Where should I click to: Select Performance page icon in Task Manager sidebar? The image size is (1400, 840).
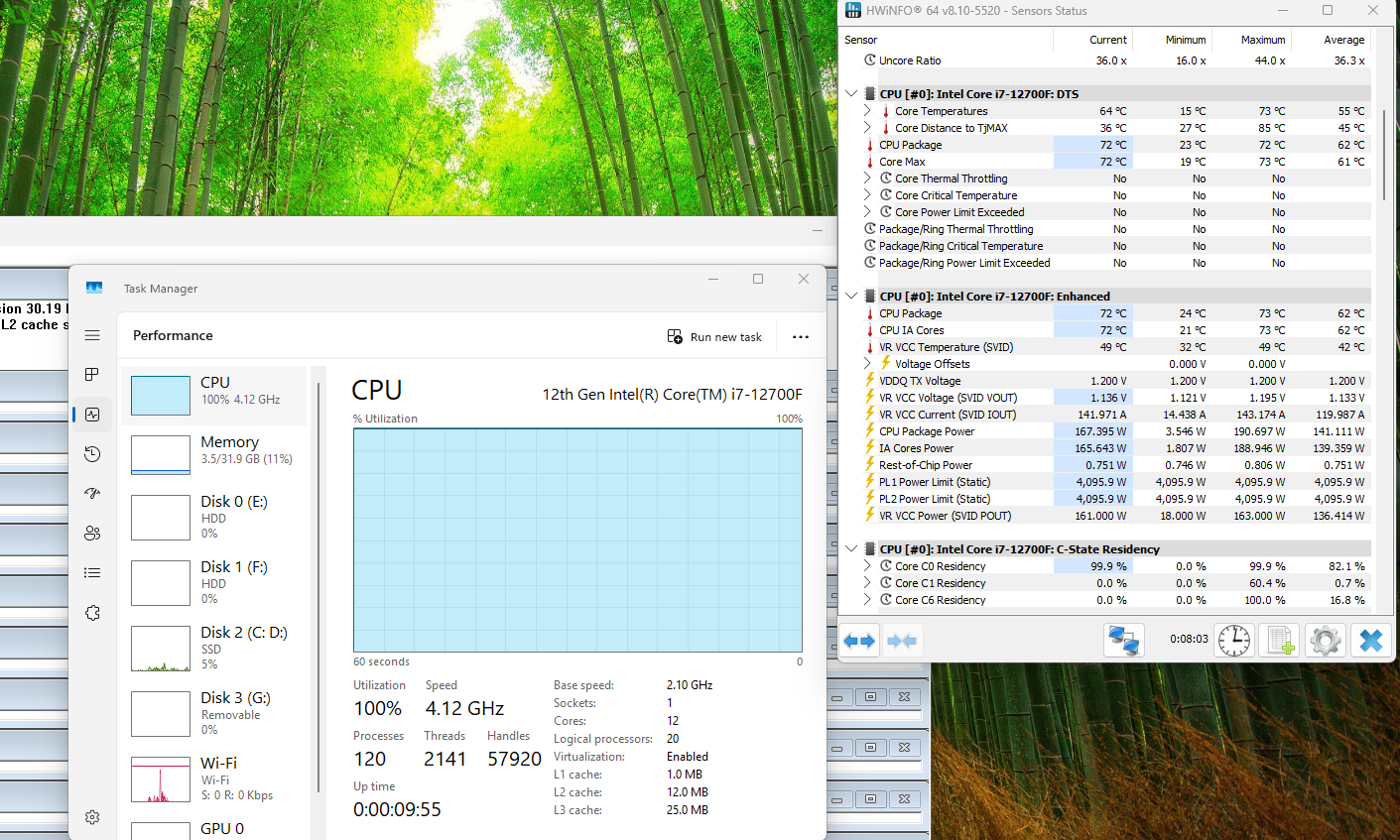click(92, 415)
